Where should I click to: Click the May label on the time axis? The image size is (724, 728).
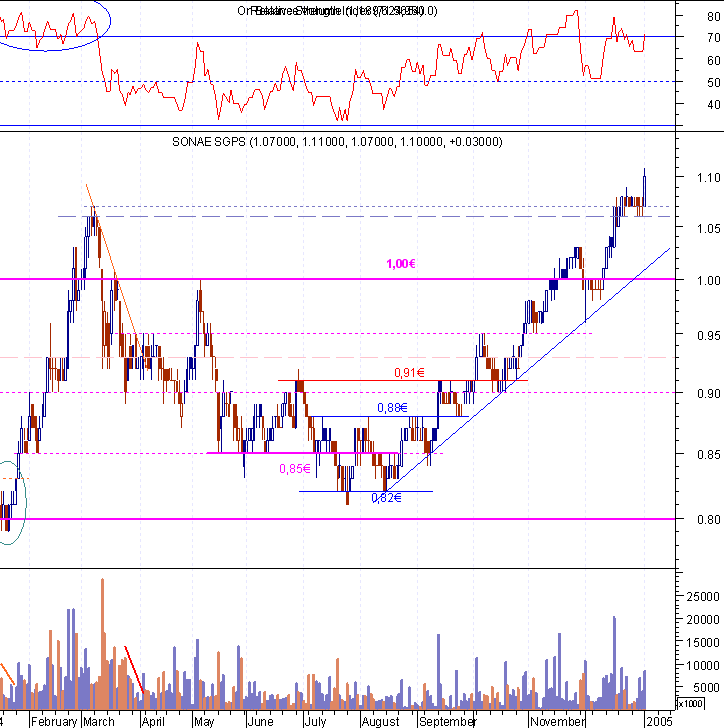[204, 722]
